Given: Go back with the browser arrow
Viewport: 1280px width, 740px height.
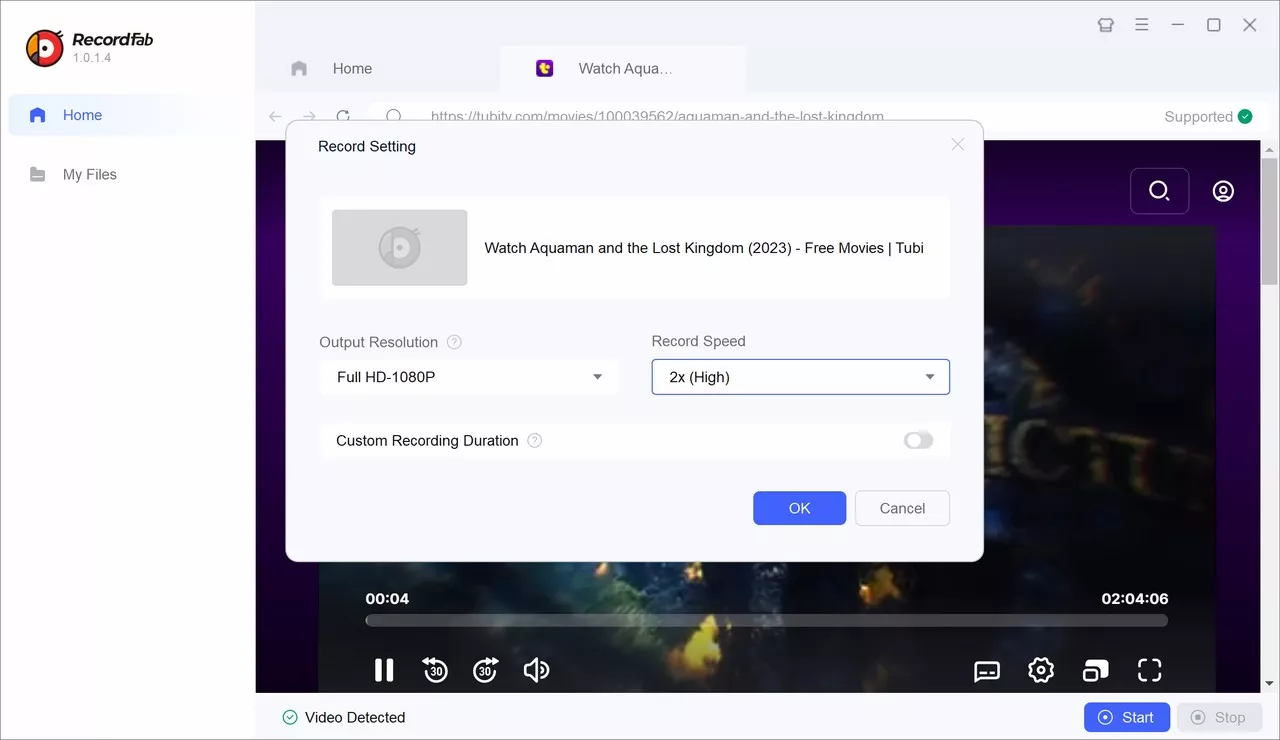Looking at the screenshot, I should coord(276,116).
